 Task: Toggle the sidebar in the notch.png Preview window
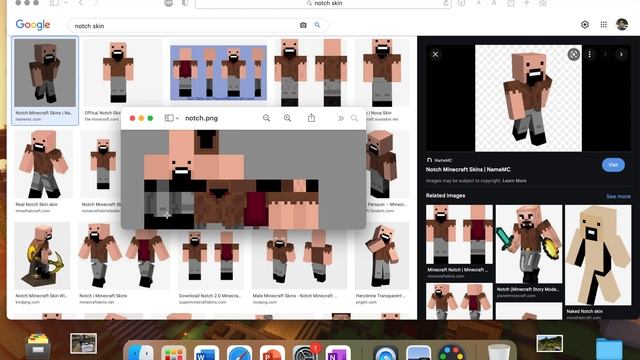pyautogui.click(x=169, y=118)
